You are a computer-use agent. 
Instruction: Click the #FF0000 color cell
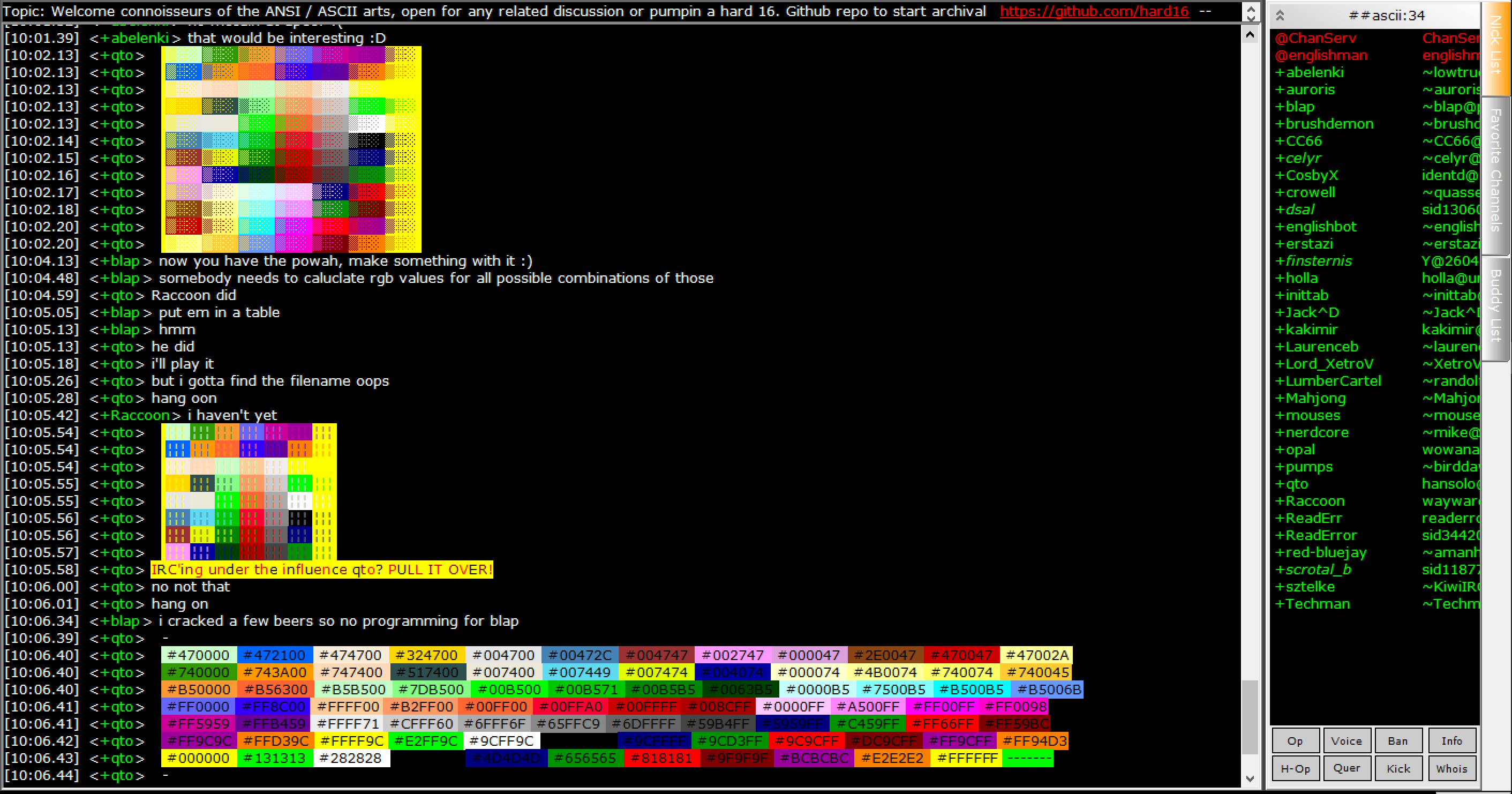point(199,707)
